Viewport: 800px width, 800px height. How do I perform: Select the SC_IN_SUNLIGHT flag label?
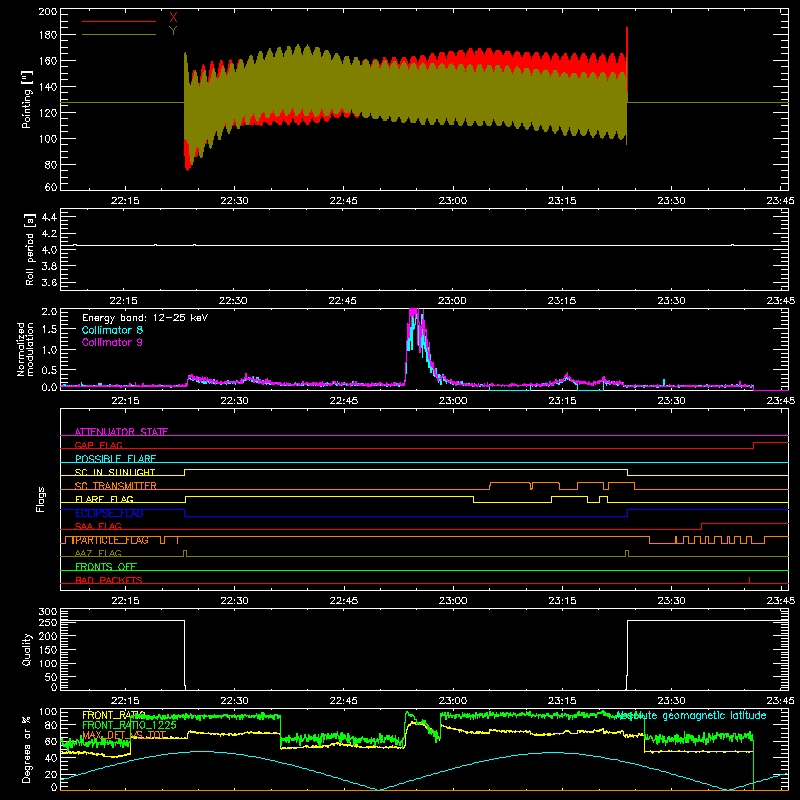click(115, 472)
